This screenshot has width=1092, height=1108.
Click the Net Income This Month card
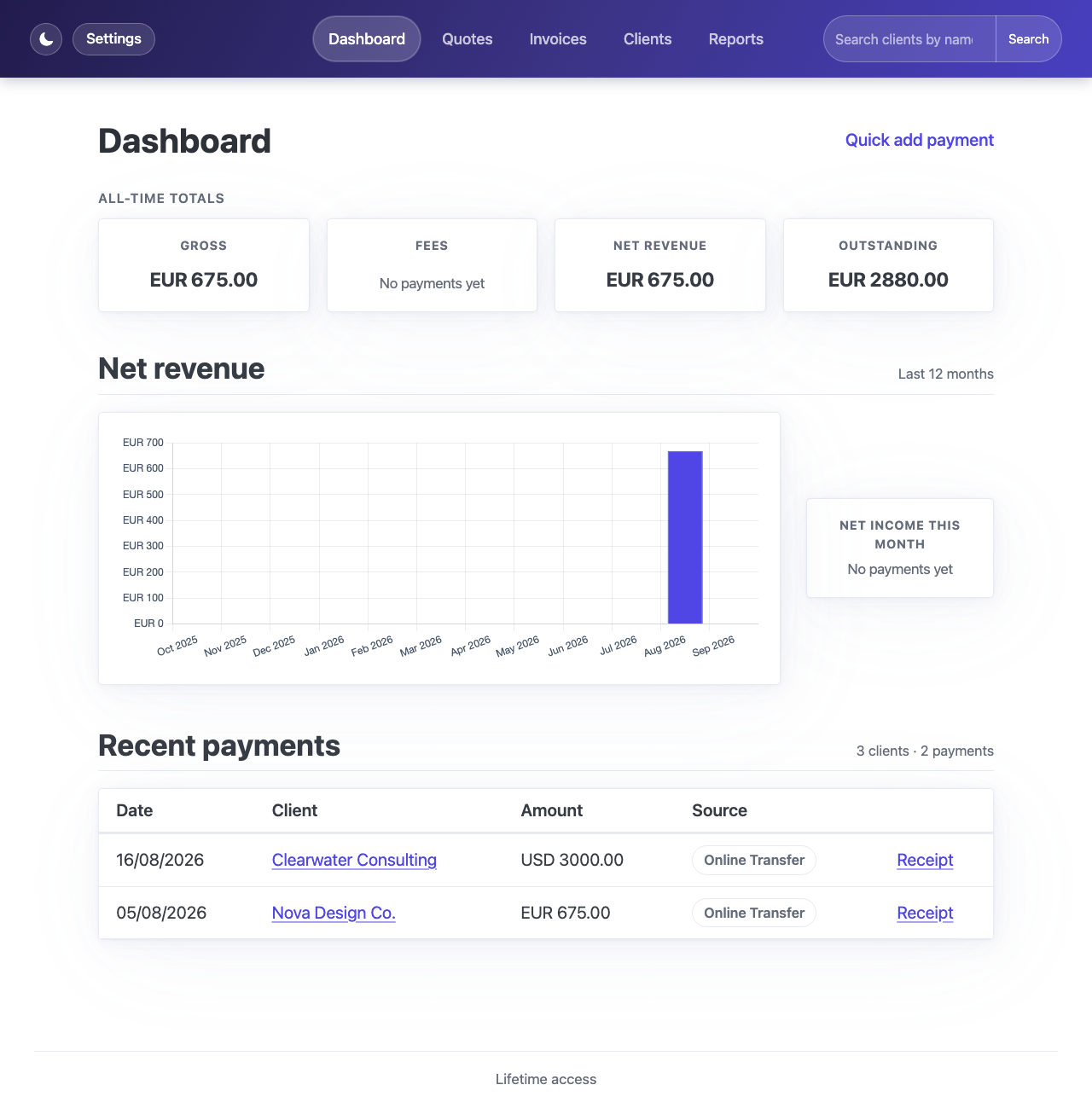pos(900,548)
